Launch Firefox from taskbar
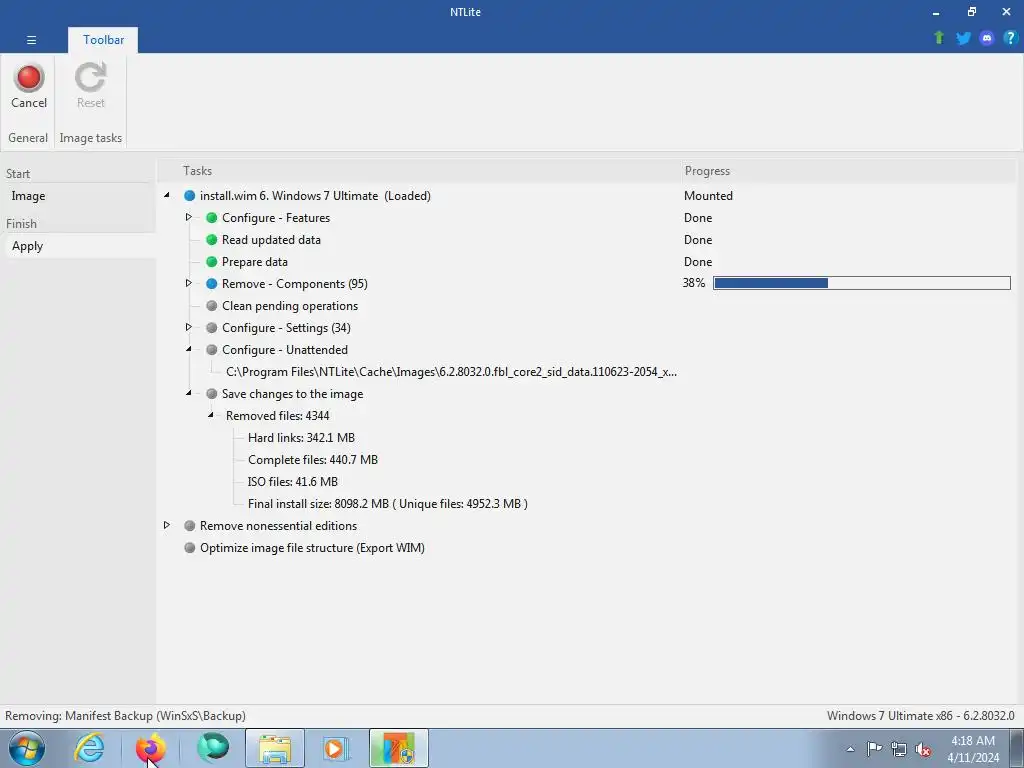The height and width of the screenshot is (768, 1024). click(151, 748)
